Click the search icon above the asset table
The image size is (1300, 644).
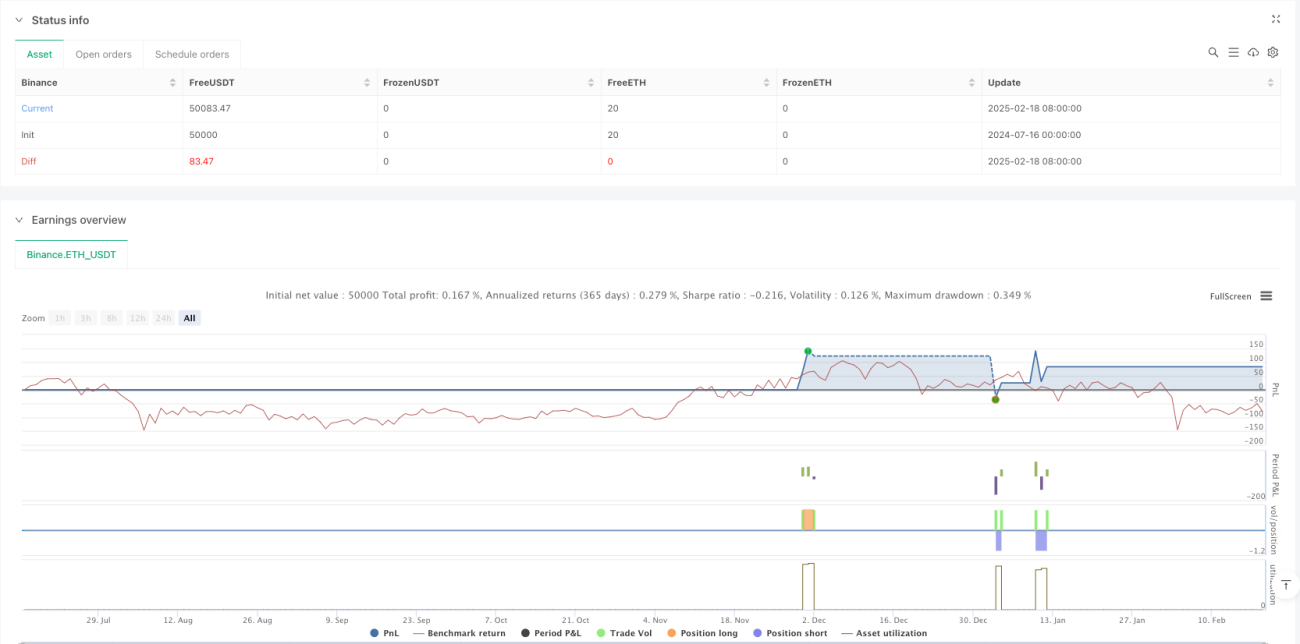coord(1213,52)
